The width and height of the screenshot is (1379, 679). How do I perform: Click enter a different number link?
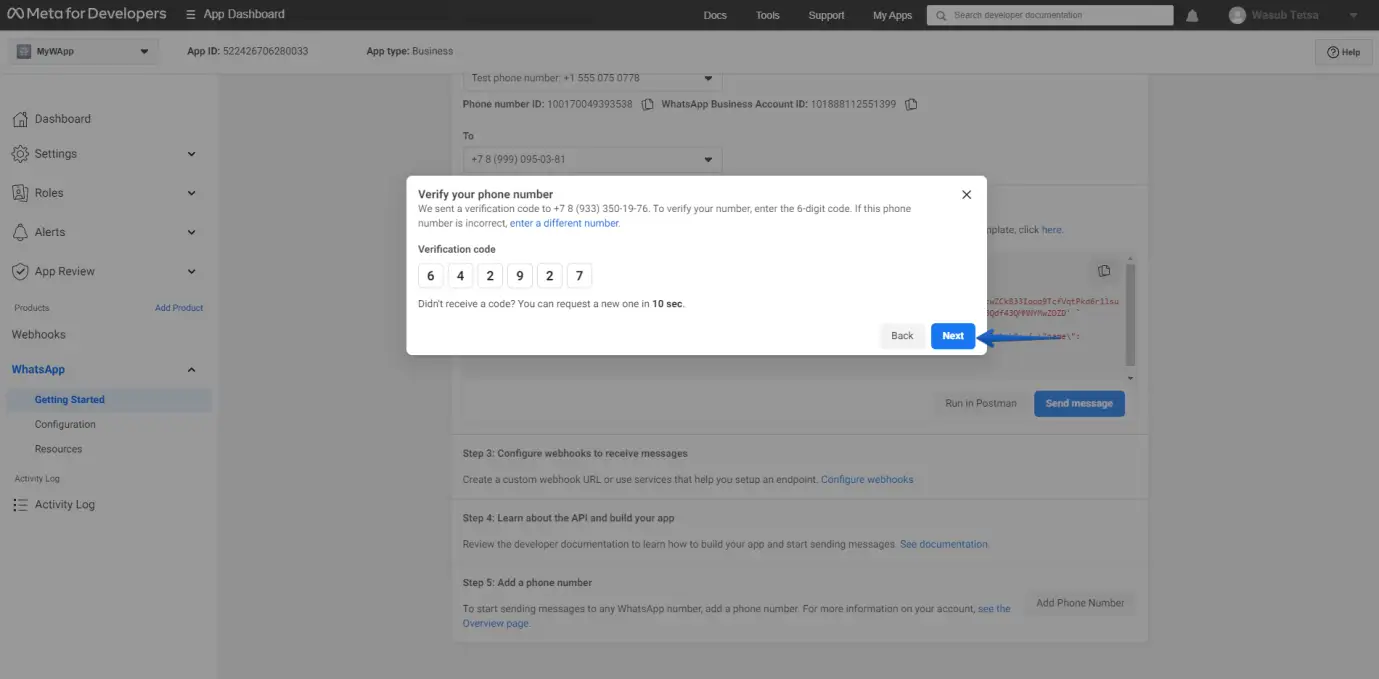(565, 223)
